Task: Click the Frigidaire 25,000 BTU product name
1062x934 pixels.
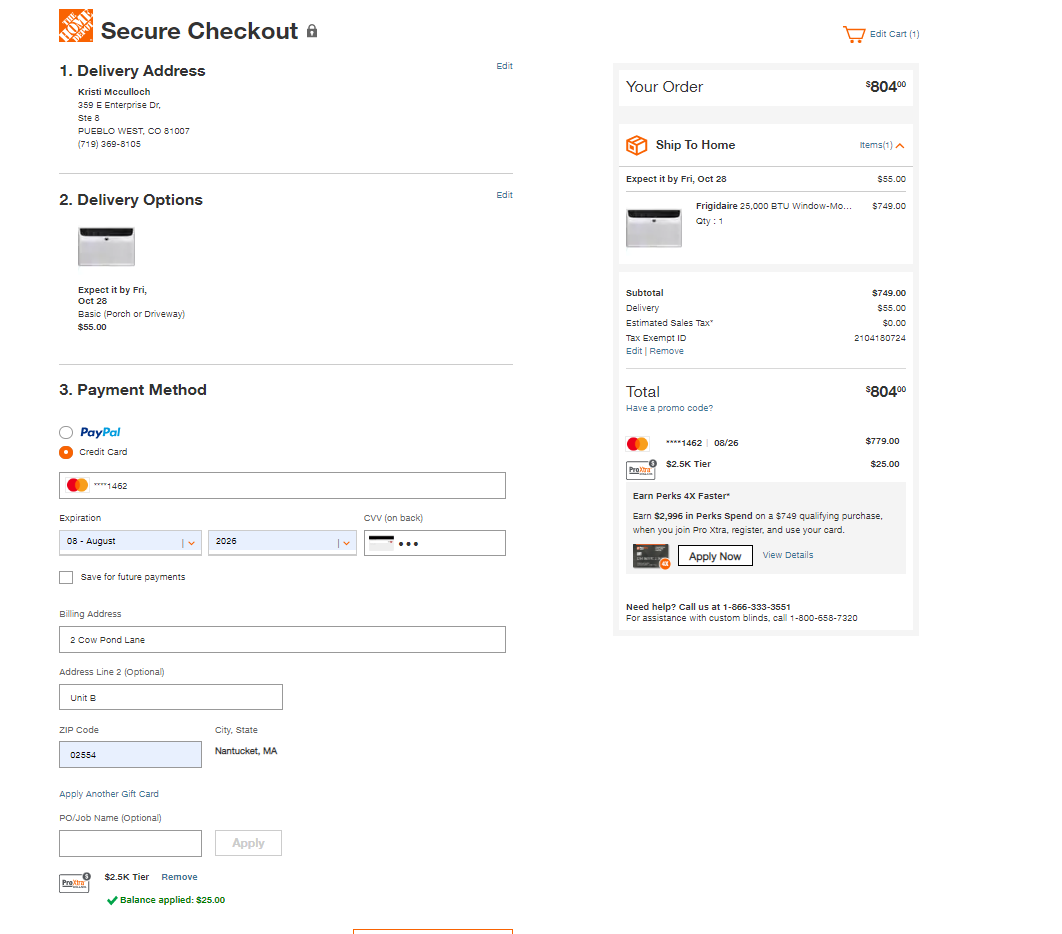Action: [x=773, y=206]
